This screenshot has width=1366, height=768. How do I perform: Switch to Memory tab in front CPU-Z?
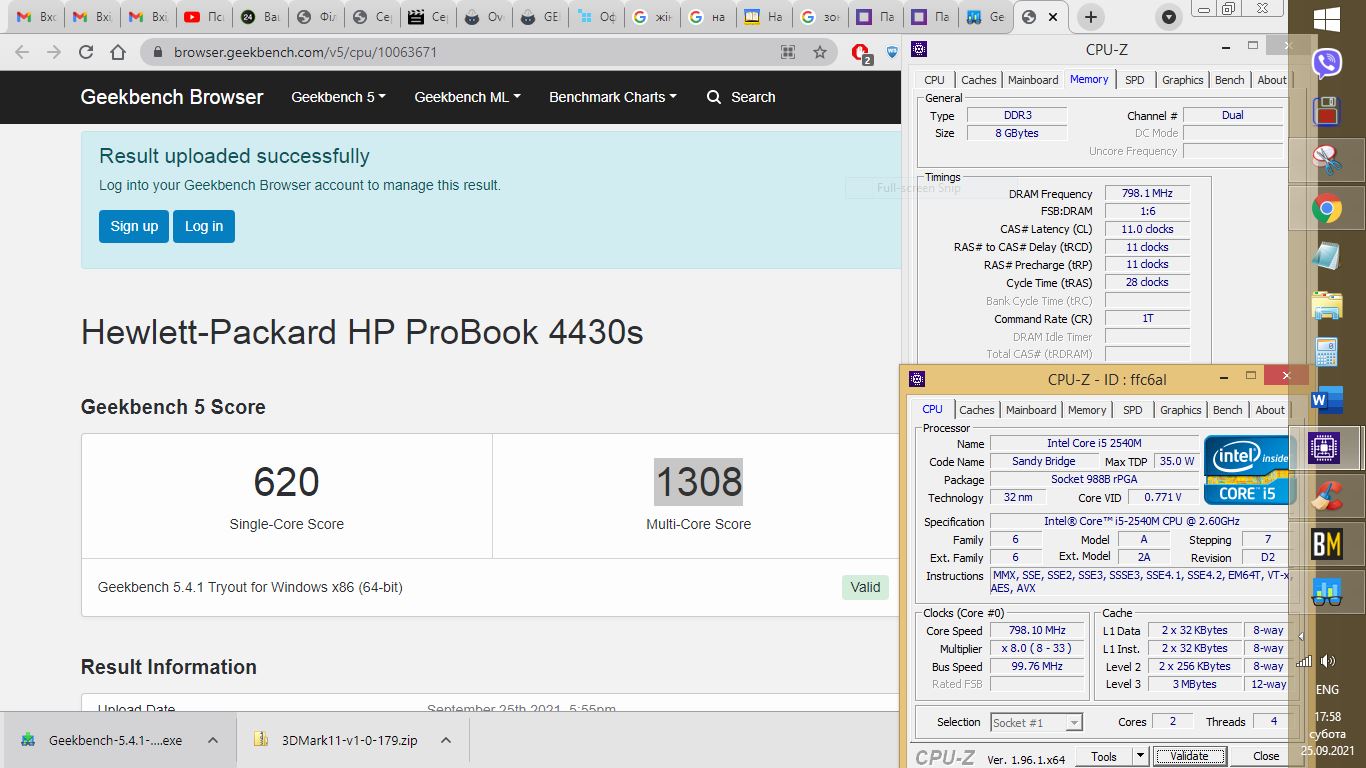pos(1087,409)
